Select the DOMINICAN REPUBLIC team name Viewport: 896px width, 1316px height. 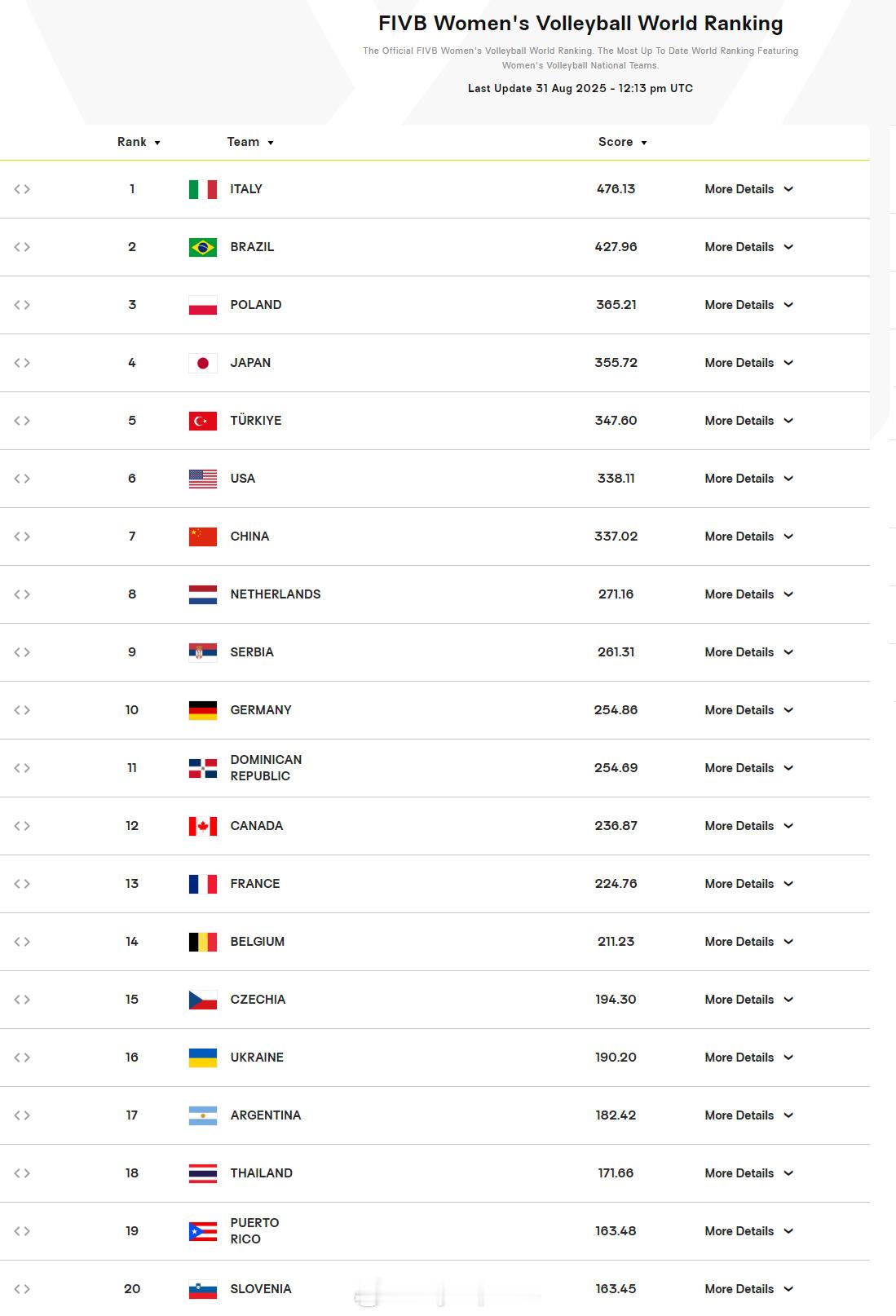pyautogui.click(x=266, y=768)
